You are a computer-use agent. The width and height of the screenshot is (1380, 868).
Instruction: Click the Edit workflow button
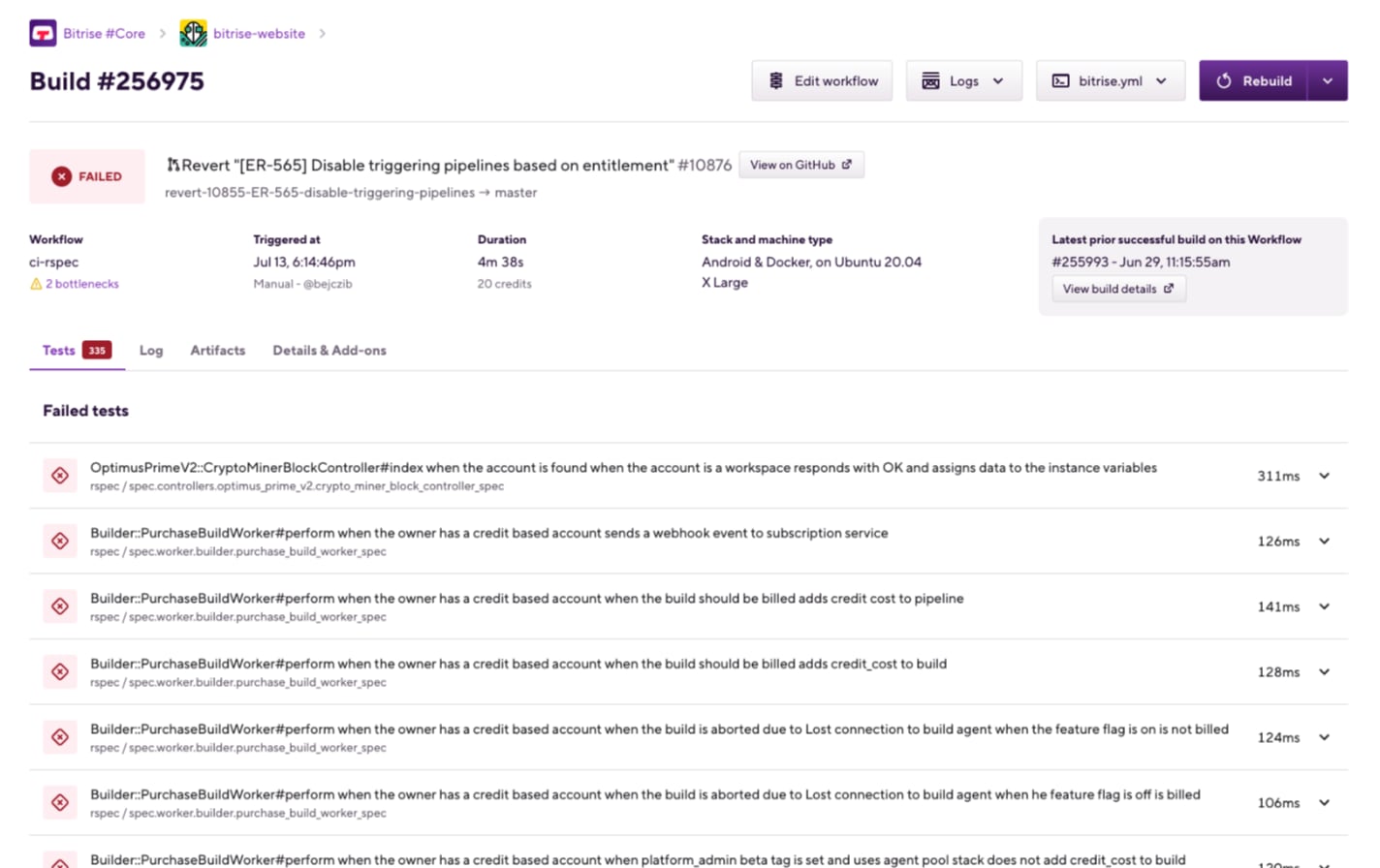click(822, 81)
